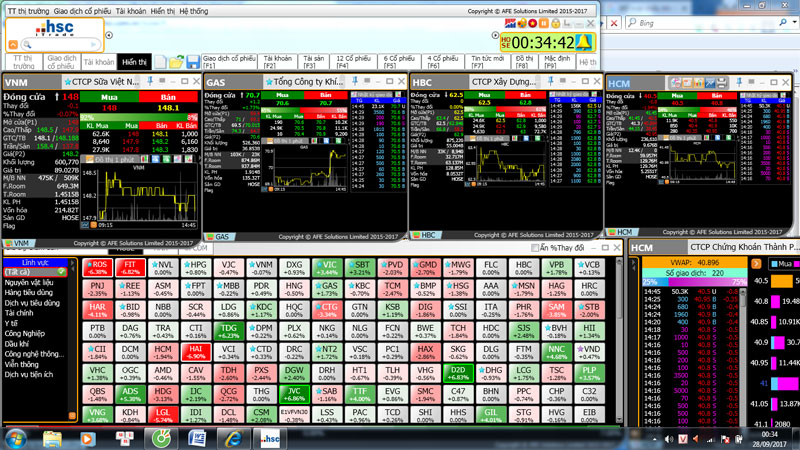Pin the HCM panel
This screenshot has height=450, width=800.
pyautogui.click(x=739, y=82)
